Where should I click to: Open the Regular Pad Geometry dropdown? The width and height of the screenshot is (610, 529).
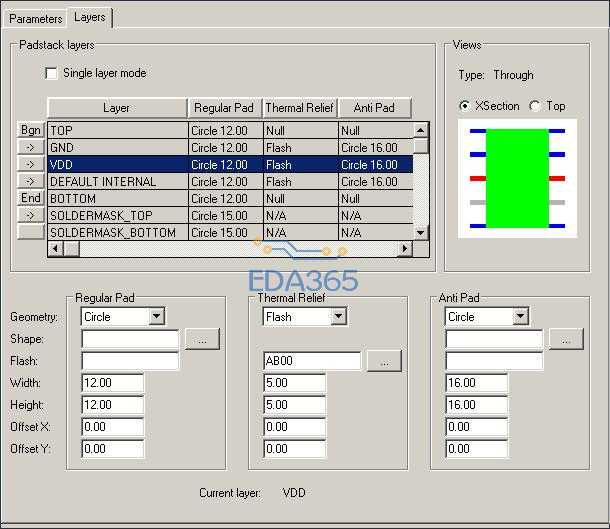pos(157,316)
